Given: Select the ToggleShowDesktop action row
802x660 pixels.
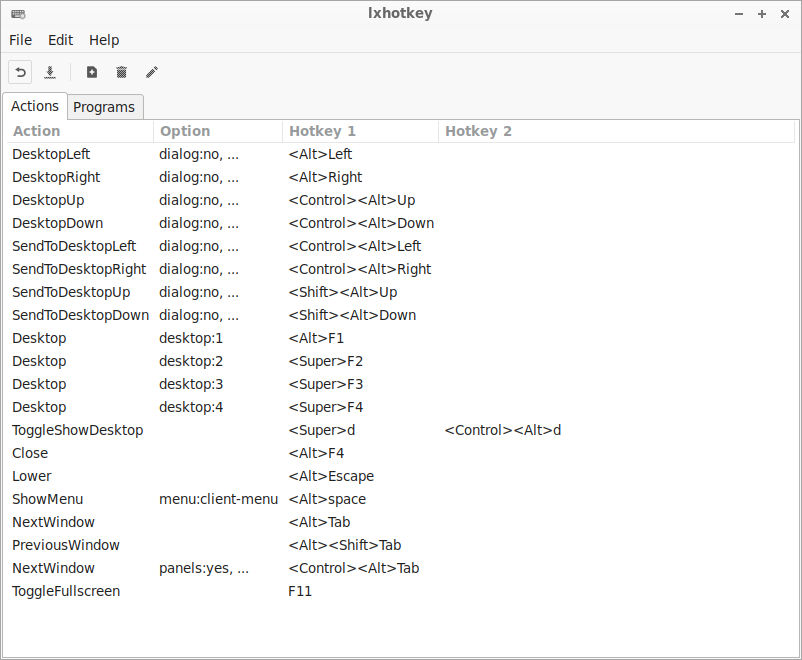Looking at the screenshot, I should tap(78, 430).
